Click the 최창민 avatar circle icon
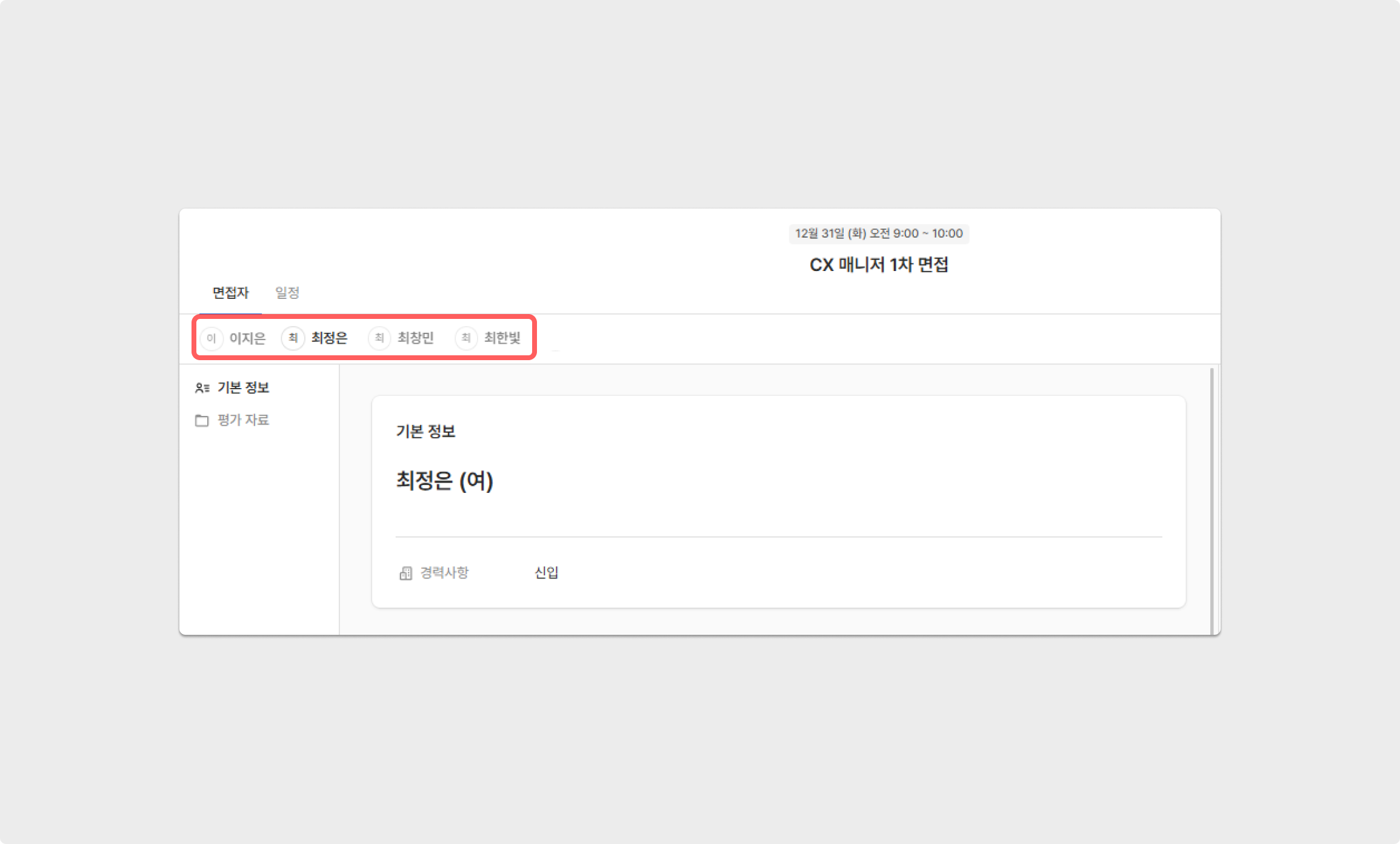The image size is (1400, 844). coord(379,338)
